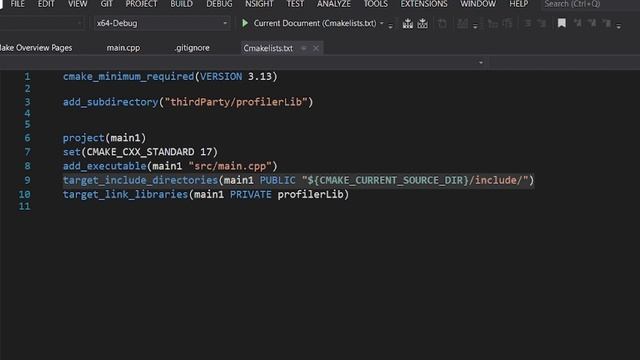Image resolution: width=640 pixels, height=360 pixels.
Task: Open the HELP menu
Action: pyautogui.click(x=518, y=4)
